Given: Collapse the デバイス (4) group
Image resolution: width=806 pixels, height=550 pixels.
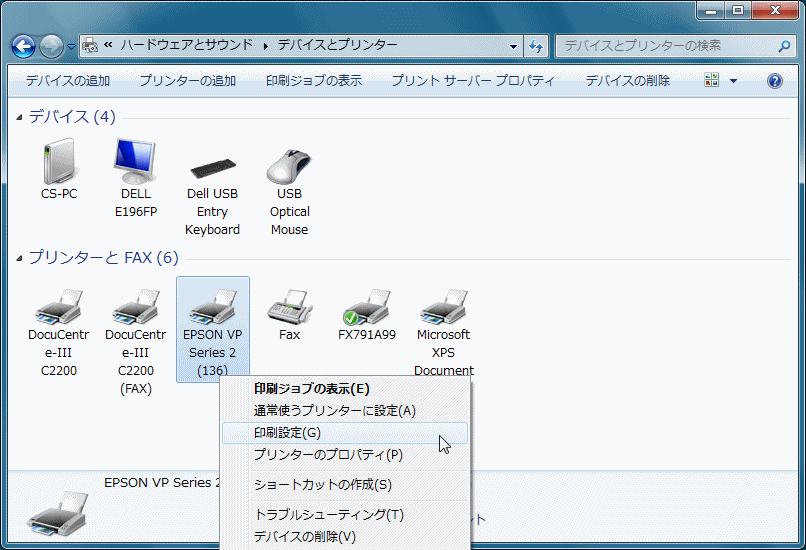Looking at the screenshot, I should coord(20,118).
